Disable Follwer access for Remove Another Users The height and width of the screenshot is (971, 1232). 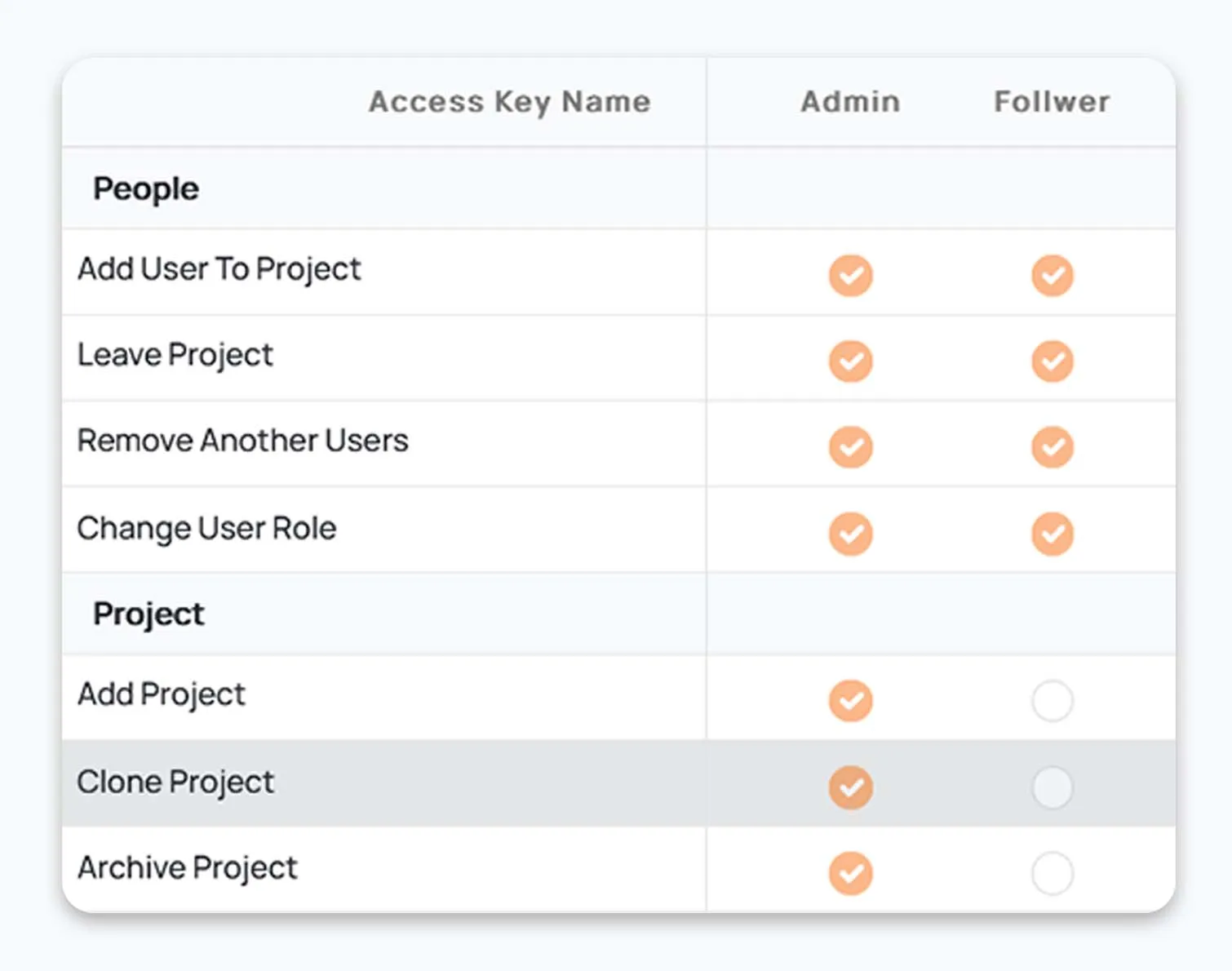coord(1053,447)
